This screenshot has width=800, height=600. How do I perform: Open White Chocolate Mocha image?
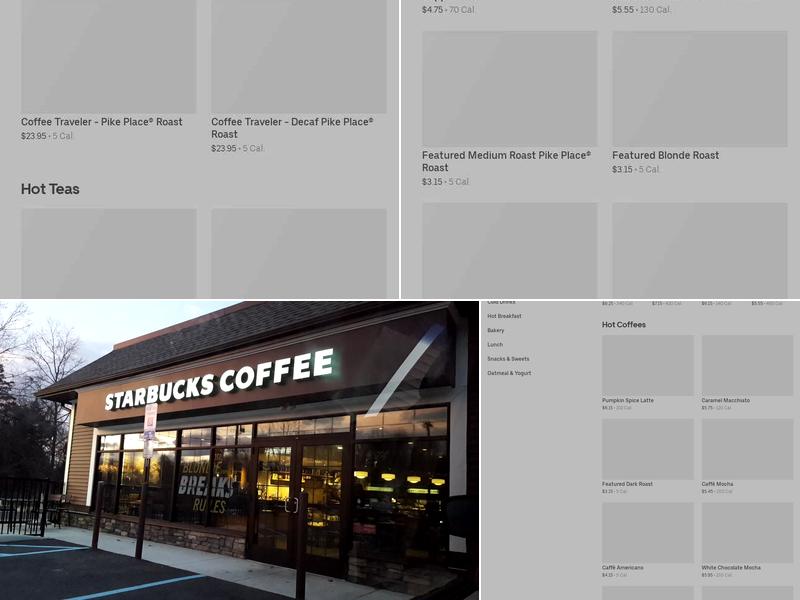coord(747,533)
